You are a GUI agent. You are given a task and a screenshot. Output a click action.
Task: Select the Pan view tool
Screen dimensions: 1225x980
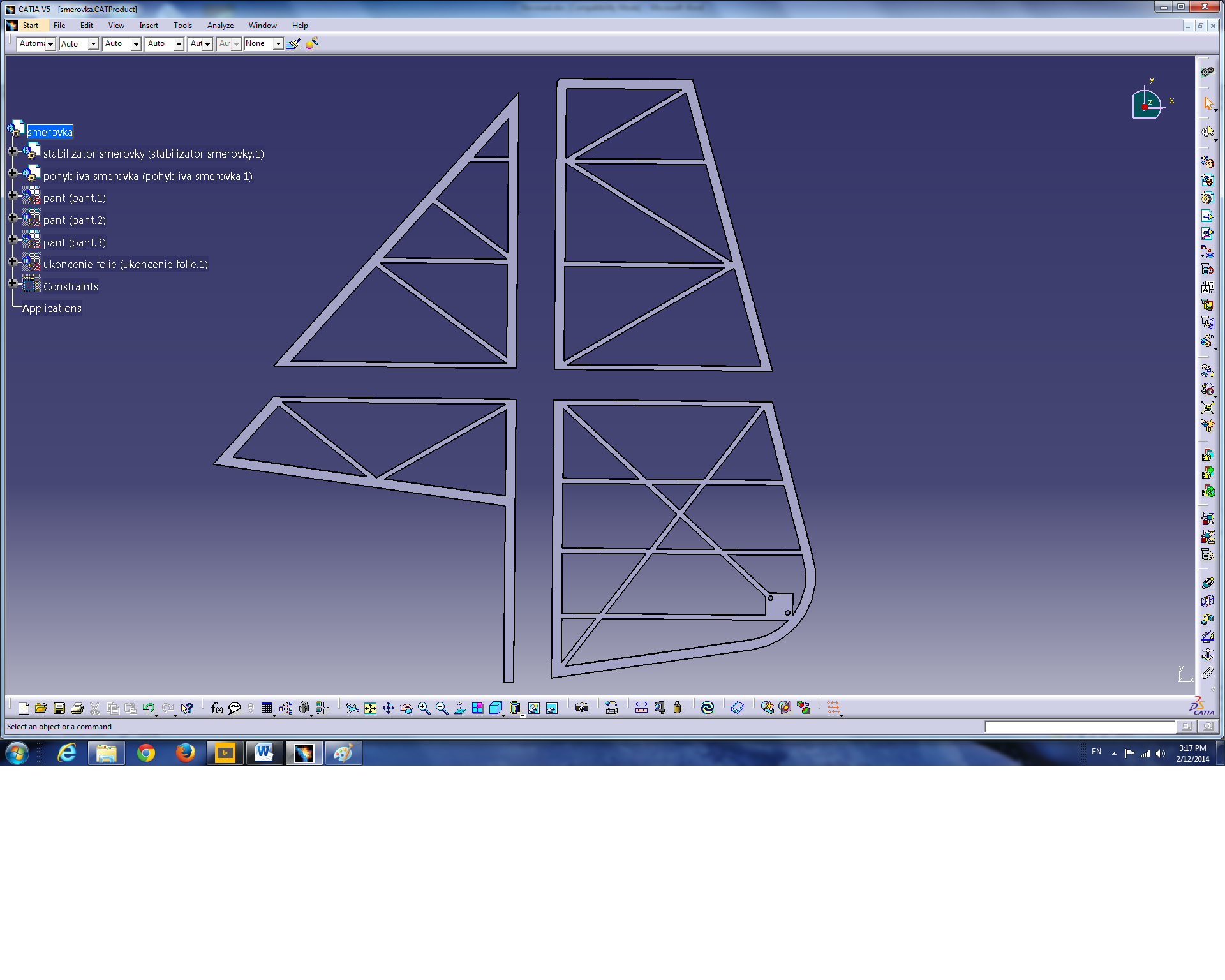coord(388,708)
